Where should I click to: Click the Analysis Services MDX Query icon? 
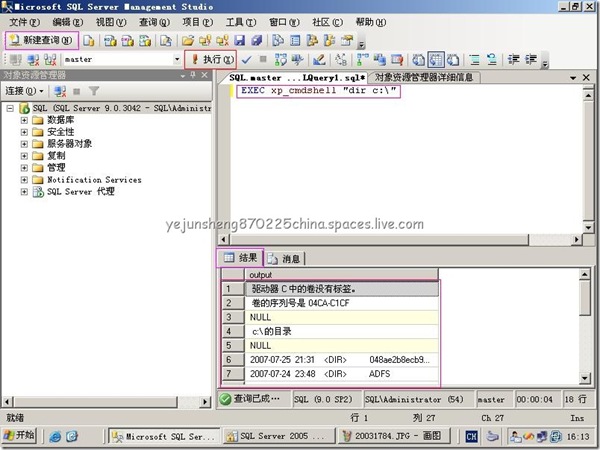pos(111,40)
